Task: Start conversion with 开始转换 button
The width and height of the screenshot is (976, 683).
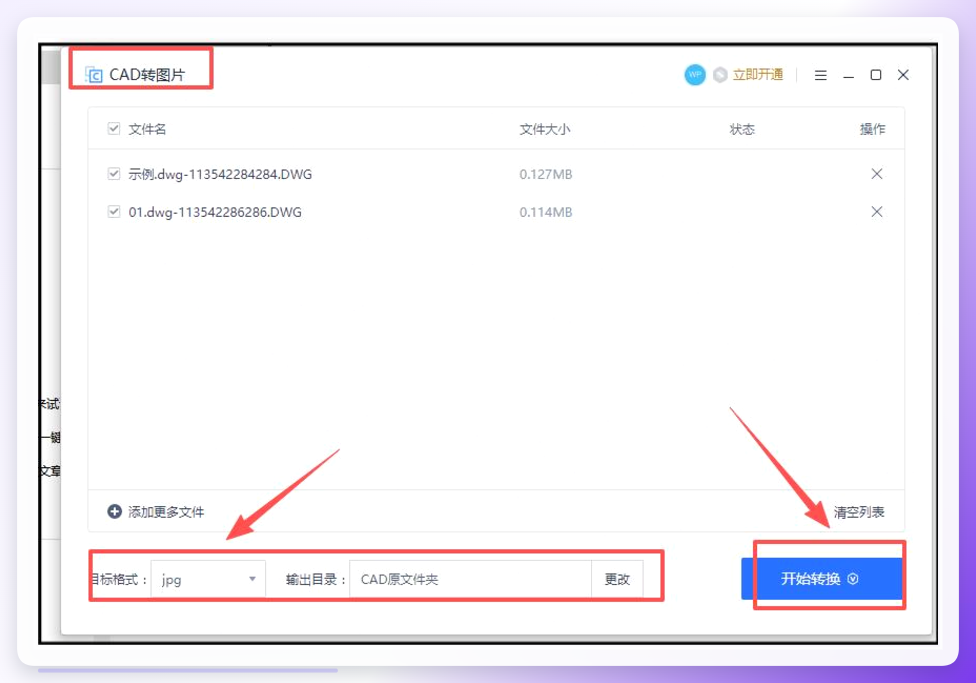Action: tap(822, 579)
